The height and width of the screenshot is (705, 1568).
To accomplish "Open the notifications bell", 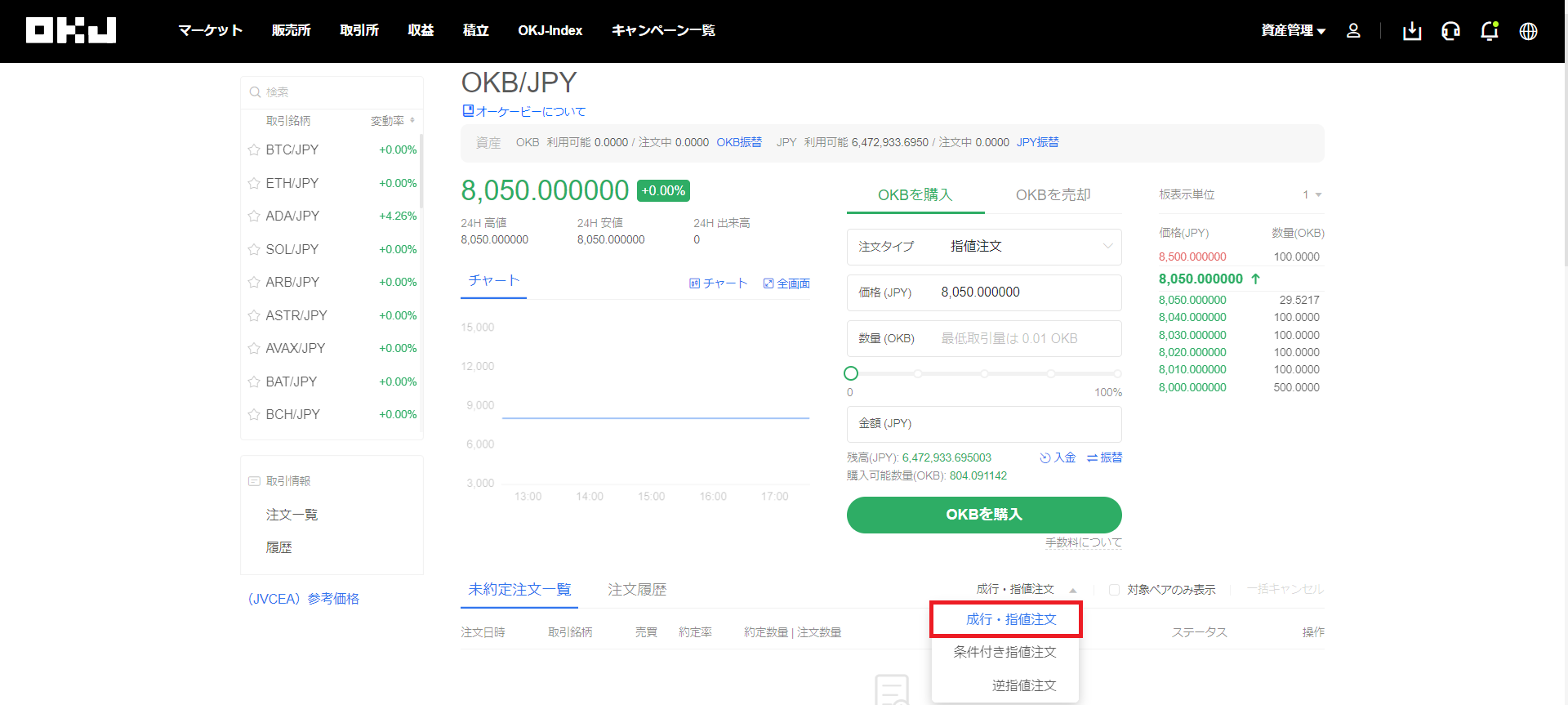I will (x=1490, y=31).
